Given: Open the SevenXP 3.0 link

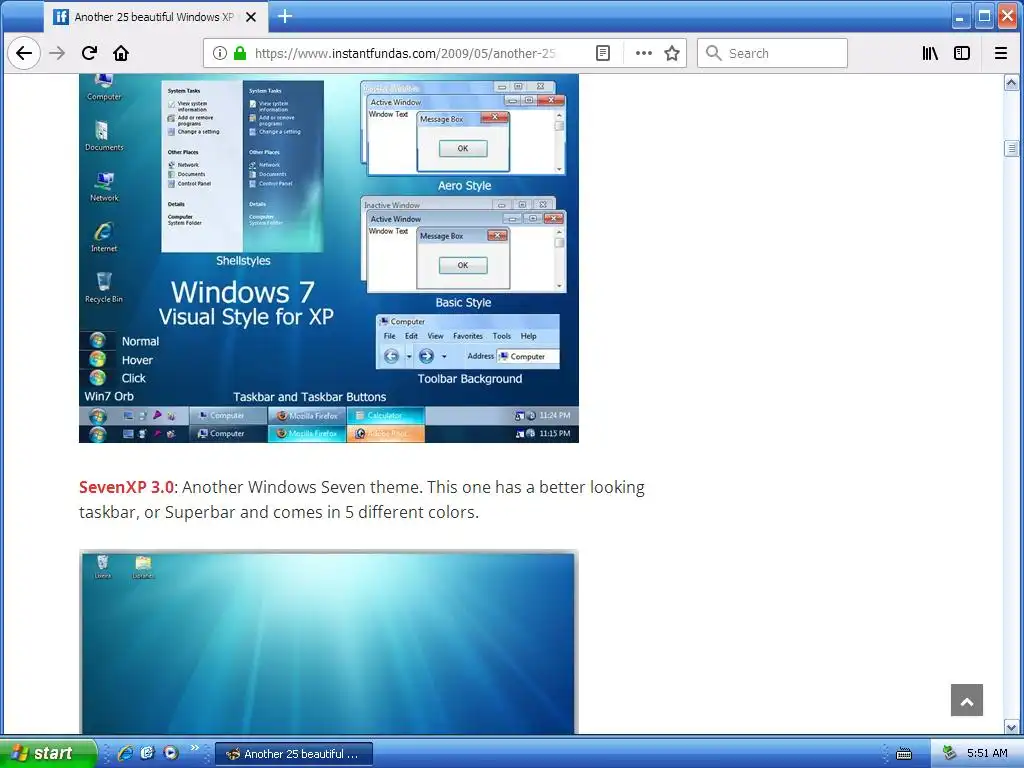Looking at the screenshot, I should pyautogui.click(x=126, y=487).
